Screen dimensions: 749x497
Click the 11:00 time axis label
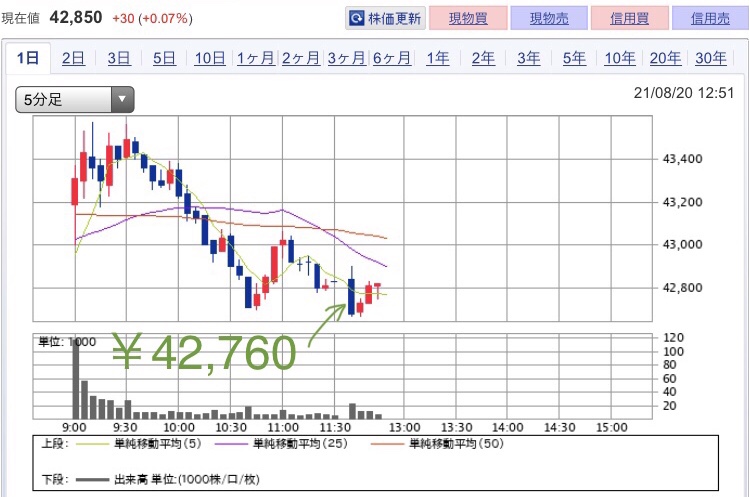click(283, 427)
